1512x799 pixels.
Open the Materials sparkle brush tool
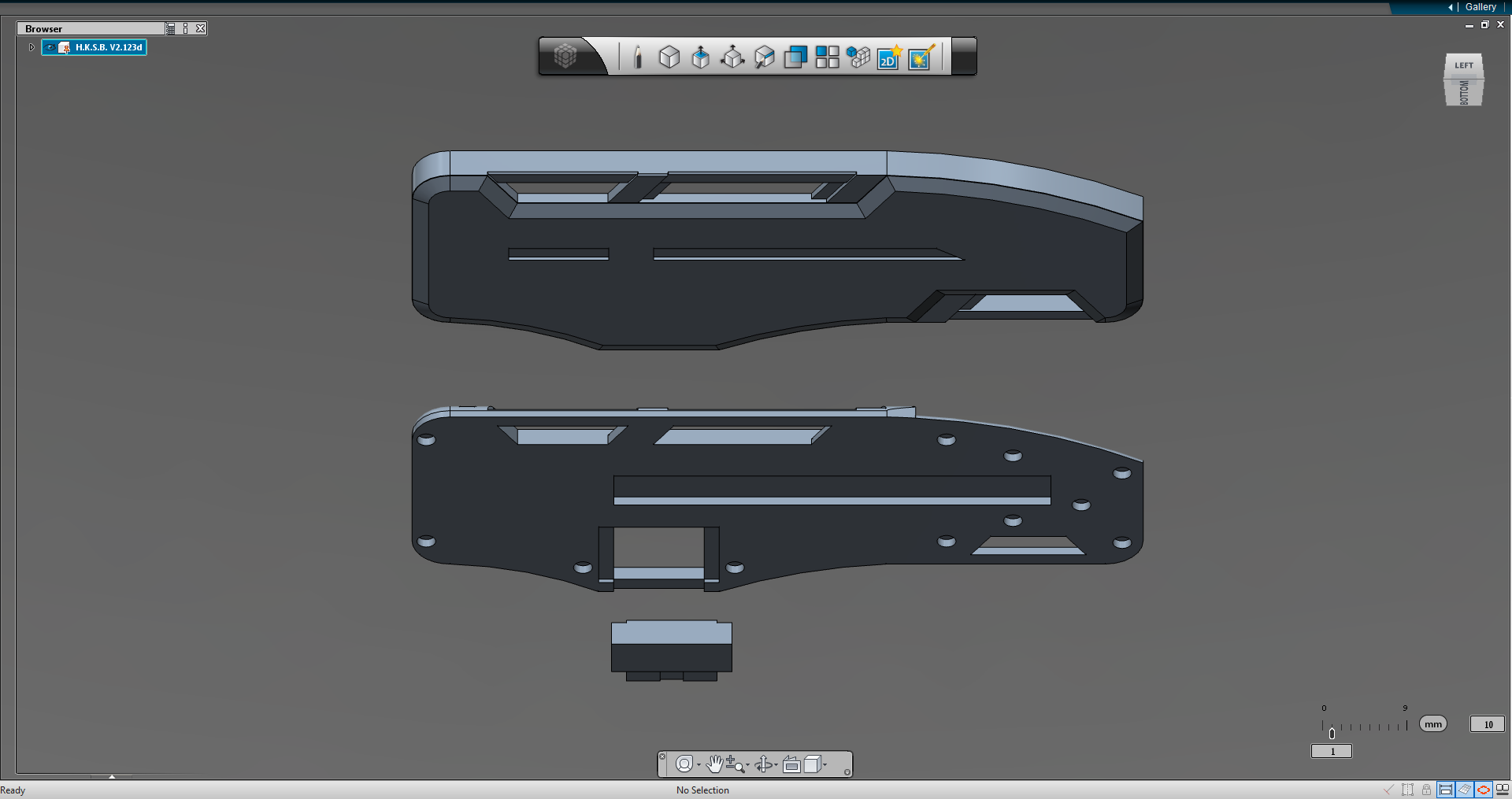click(921, 57)
